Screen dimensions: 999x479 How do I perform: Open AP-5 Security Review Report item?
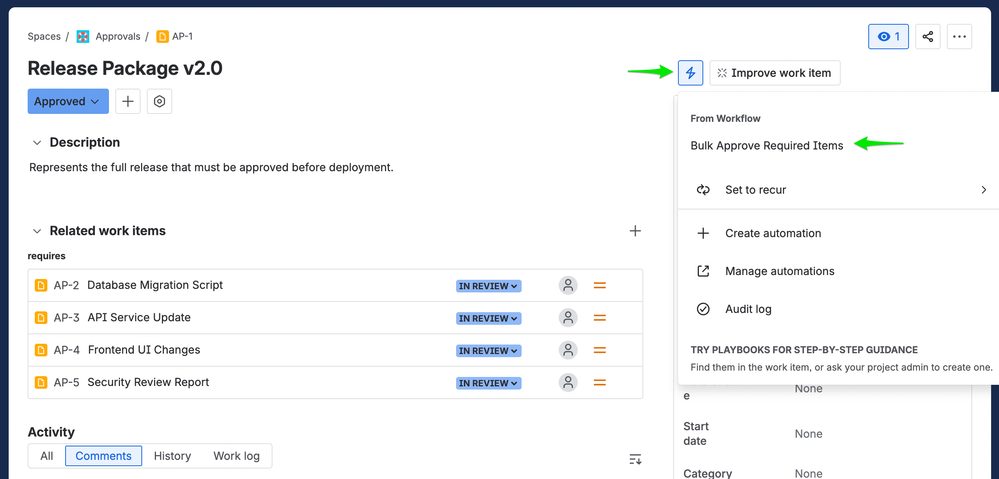pyautogui.click(x=147, y=382)
